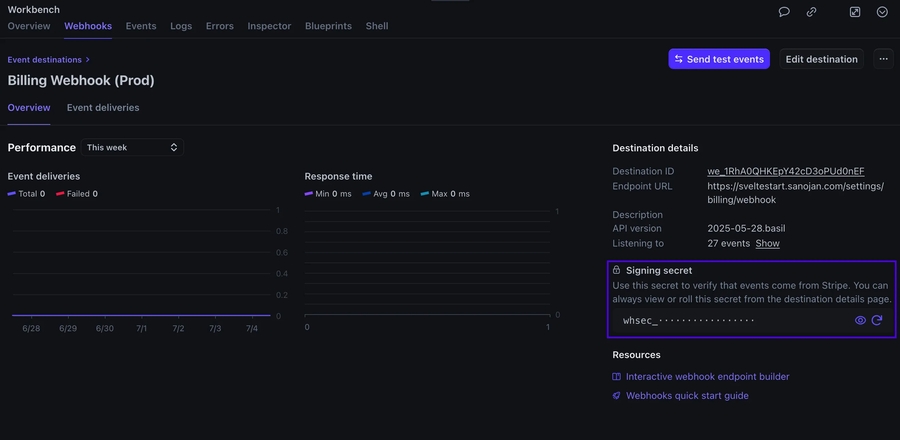Expand Workbench with the fullscreen icon
Screen dimensions: 900x440
tap(855, 12)
